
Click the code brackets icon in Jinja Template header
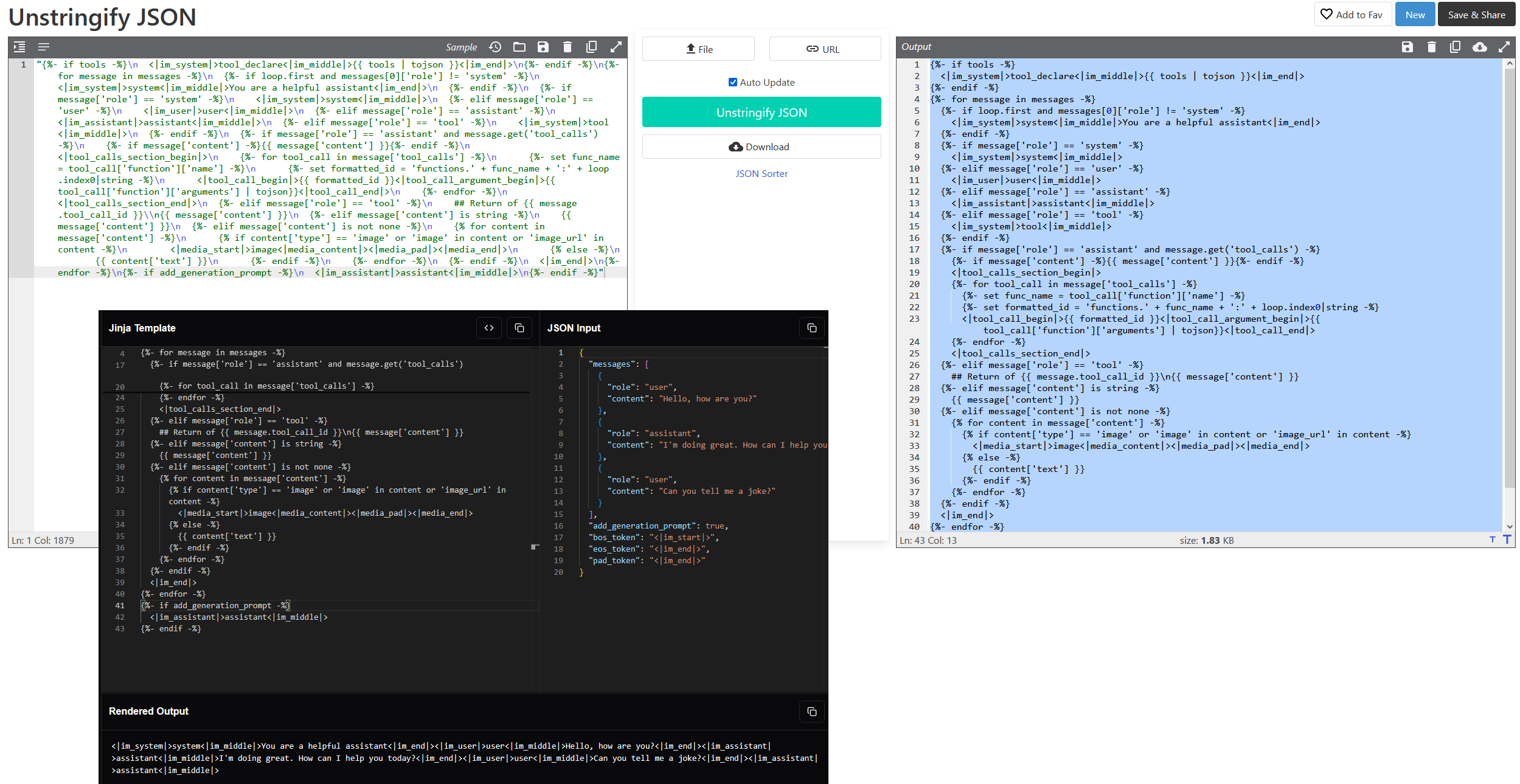tap(489, 328)
